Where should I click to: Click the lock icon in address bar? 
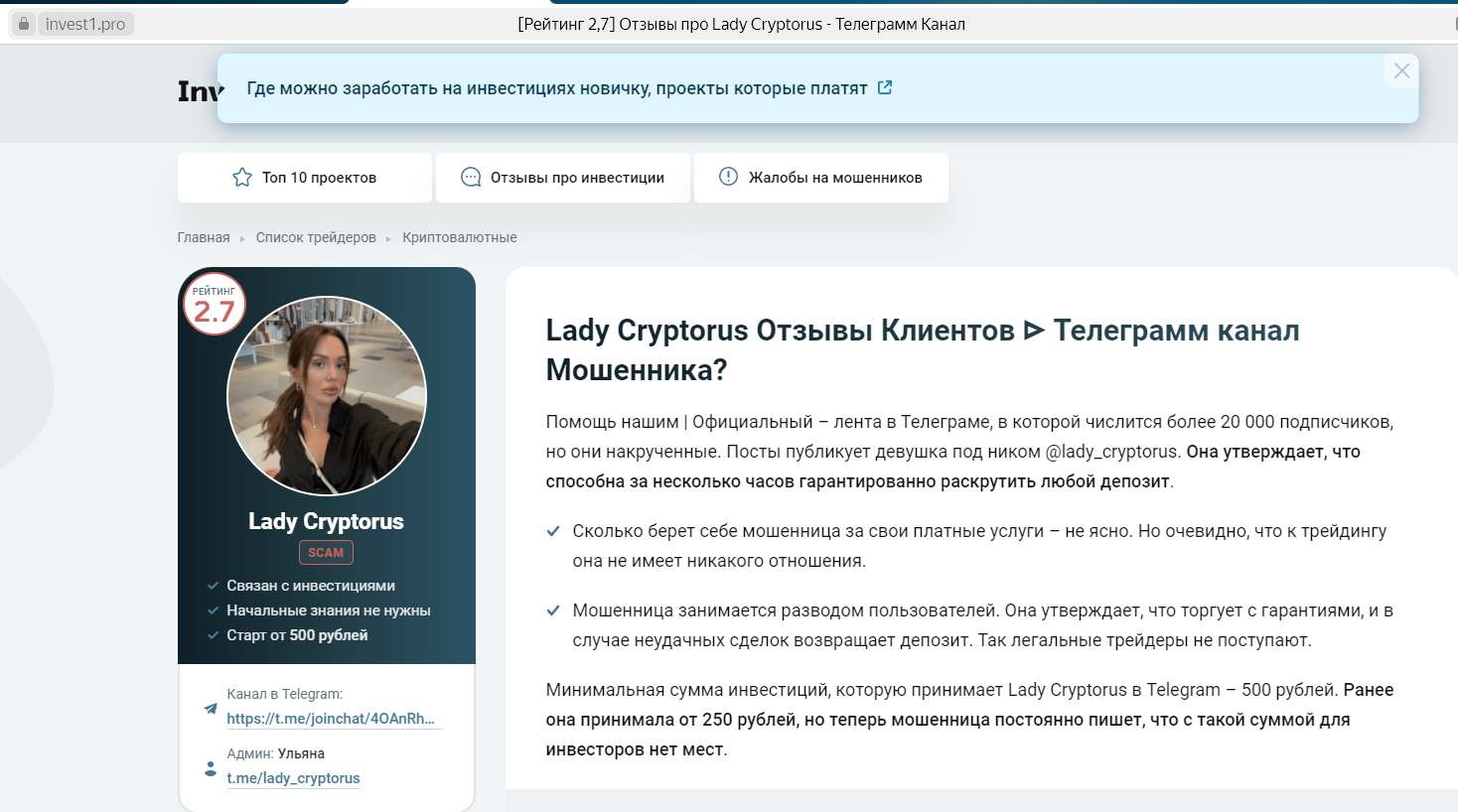[24, 24]
